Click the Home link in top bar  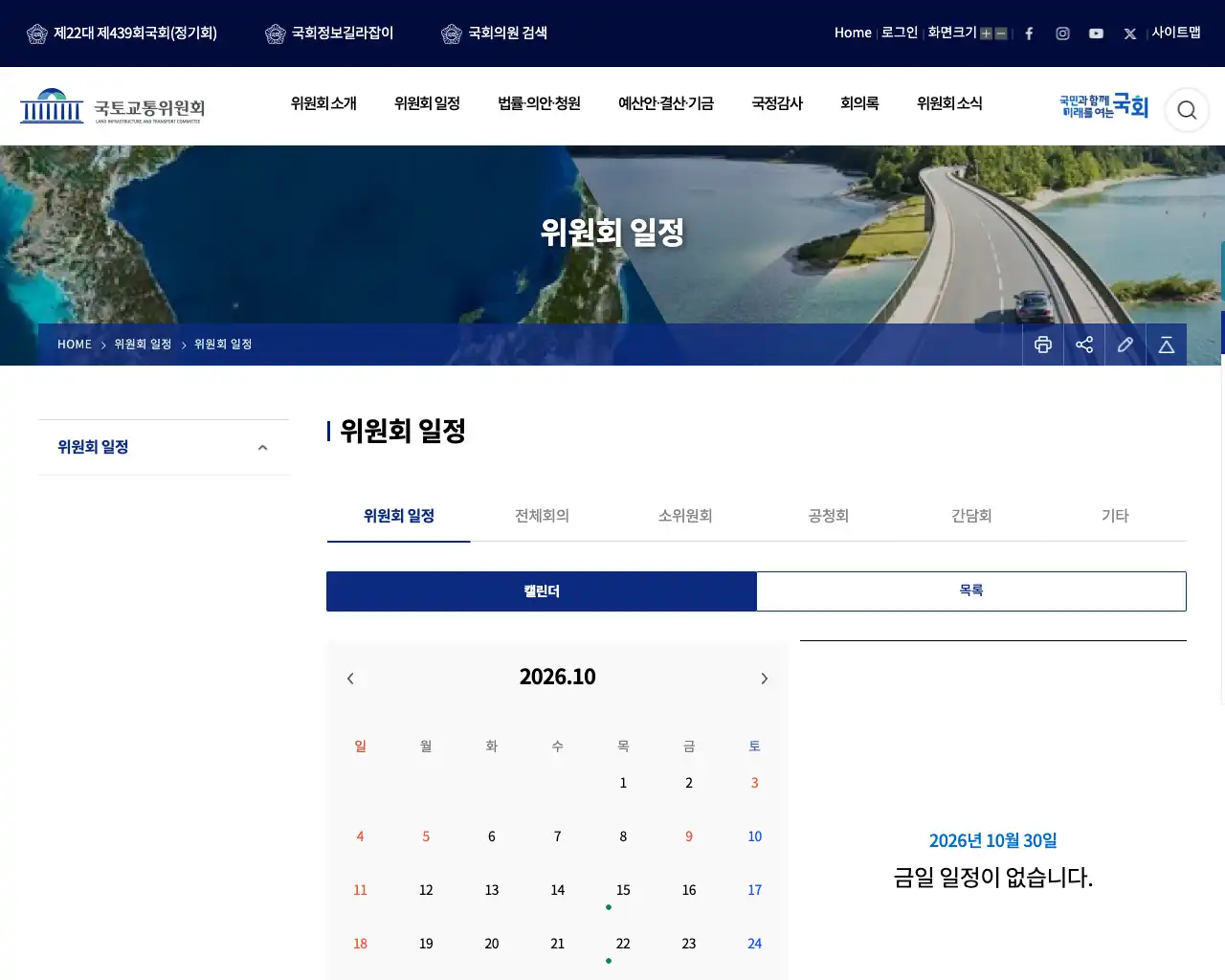(853, 33)
